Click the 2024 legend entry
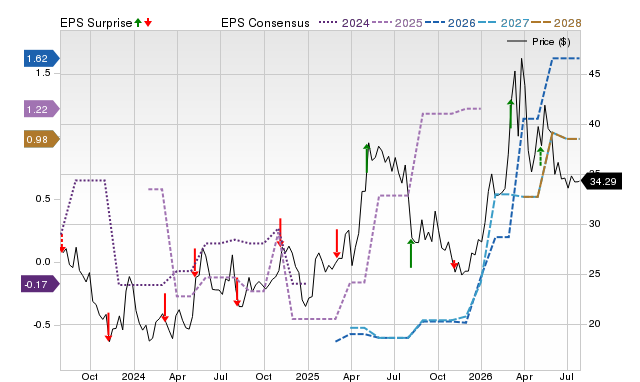The image size is (640, 382). (x=344, y=23)
